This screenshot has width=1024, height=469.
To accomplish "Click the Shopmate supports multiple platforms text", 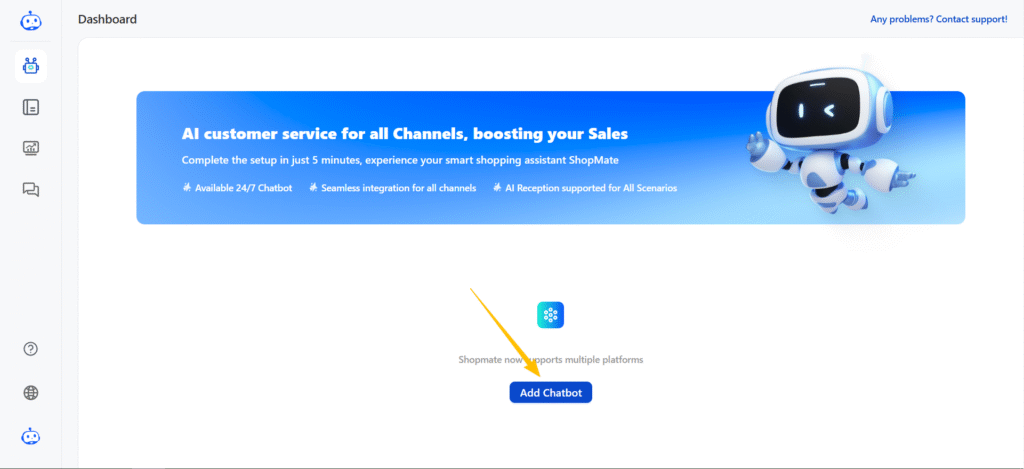I will [551, 360].
